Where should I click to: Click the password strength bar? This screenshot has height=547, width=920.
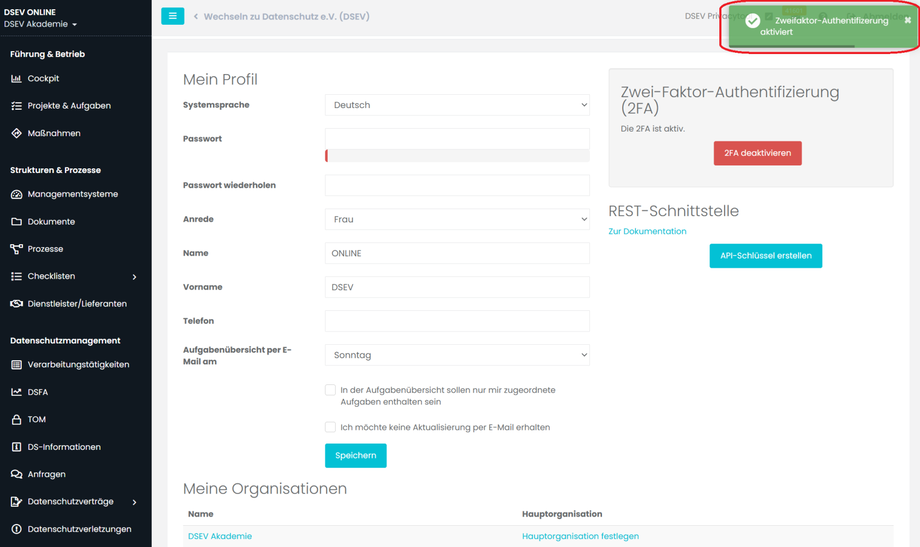[457, 156]
